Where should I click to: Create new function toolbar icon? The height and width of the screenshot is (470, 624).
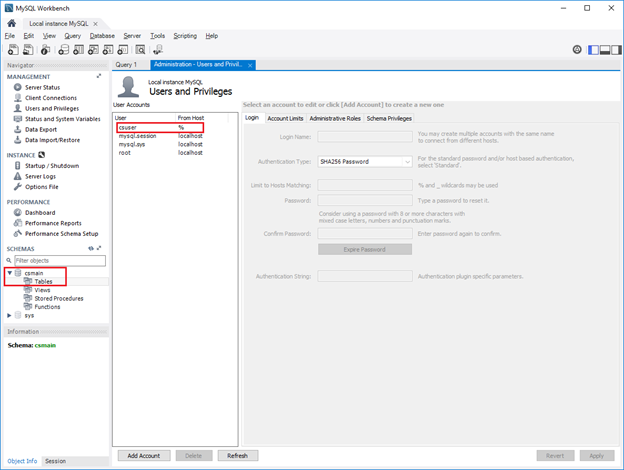tap(123, 50)
